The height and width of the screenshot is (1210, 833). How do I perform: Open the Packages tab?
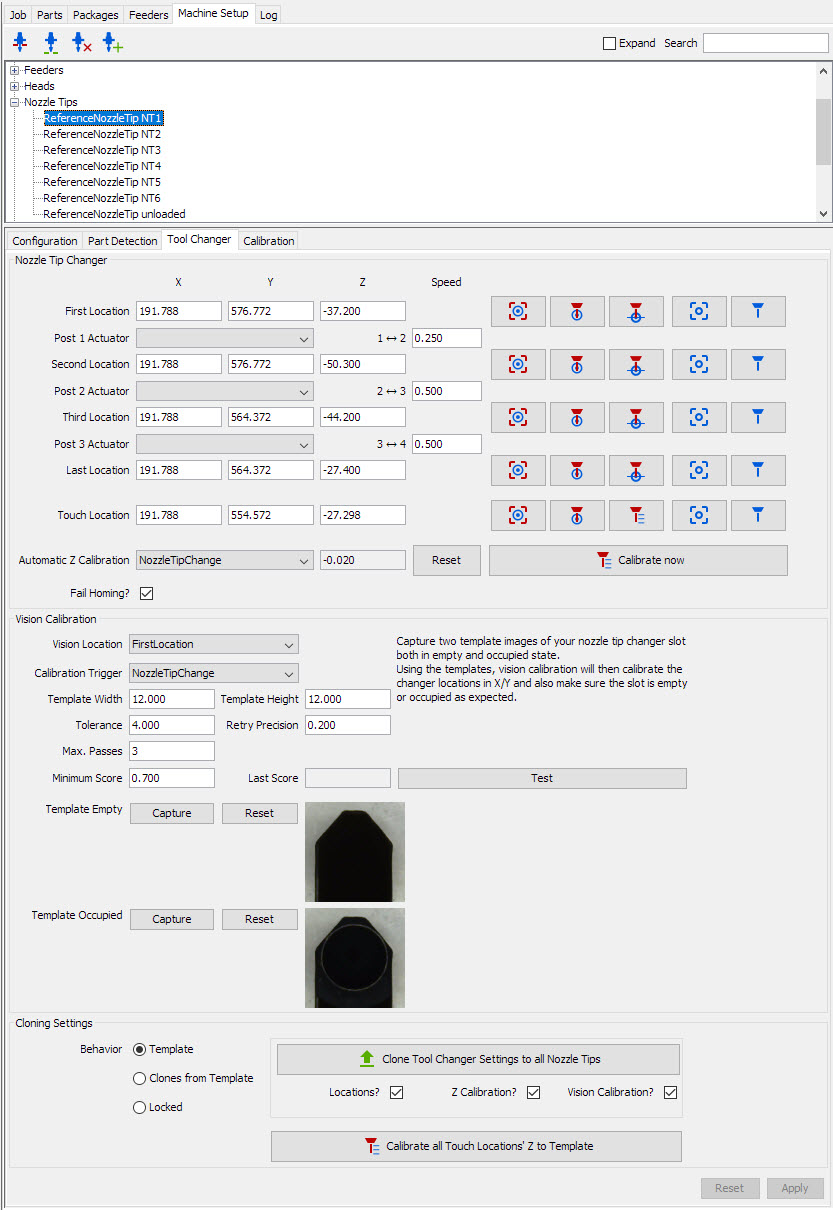coord(95,15)
